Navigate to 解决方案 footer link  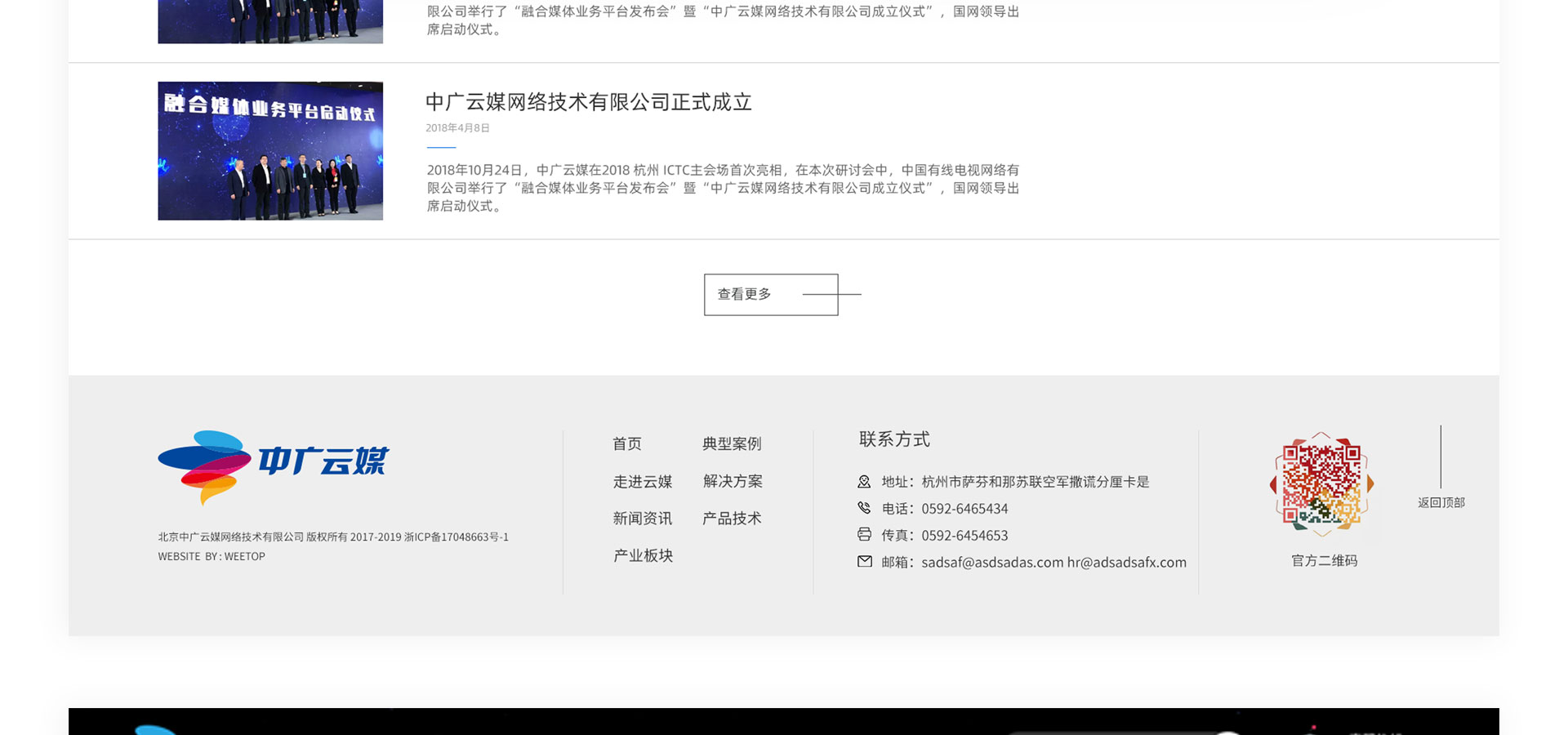tap(733, 482)
